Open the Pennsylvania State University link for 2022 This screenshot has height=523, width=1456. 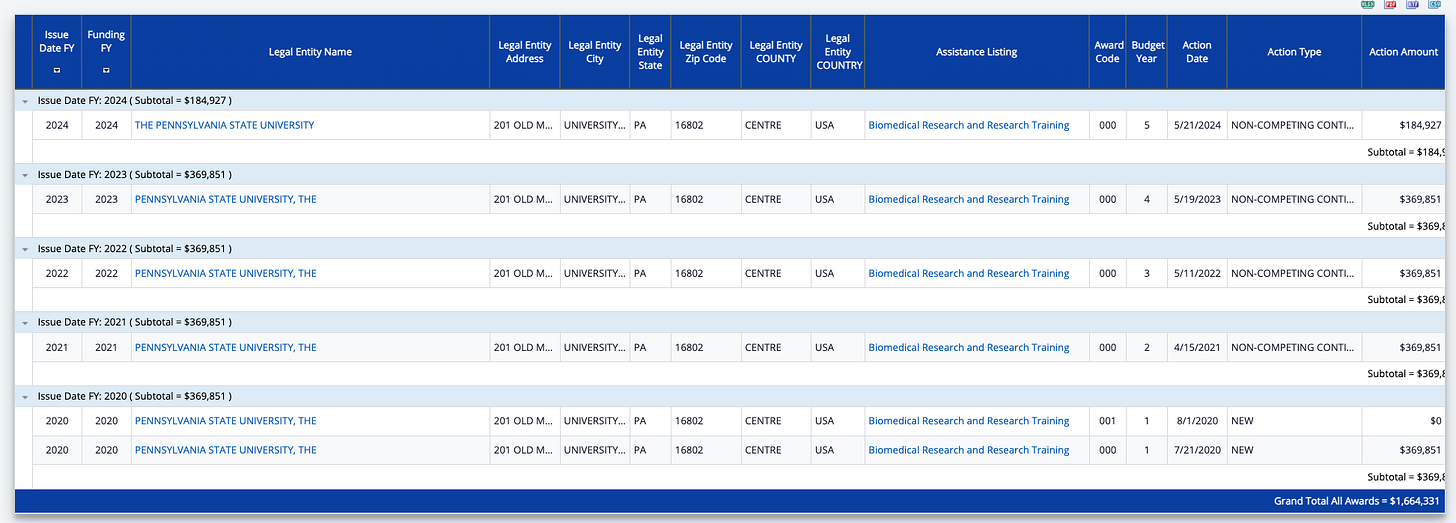(225, 273)
